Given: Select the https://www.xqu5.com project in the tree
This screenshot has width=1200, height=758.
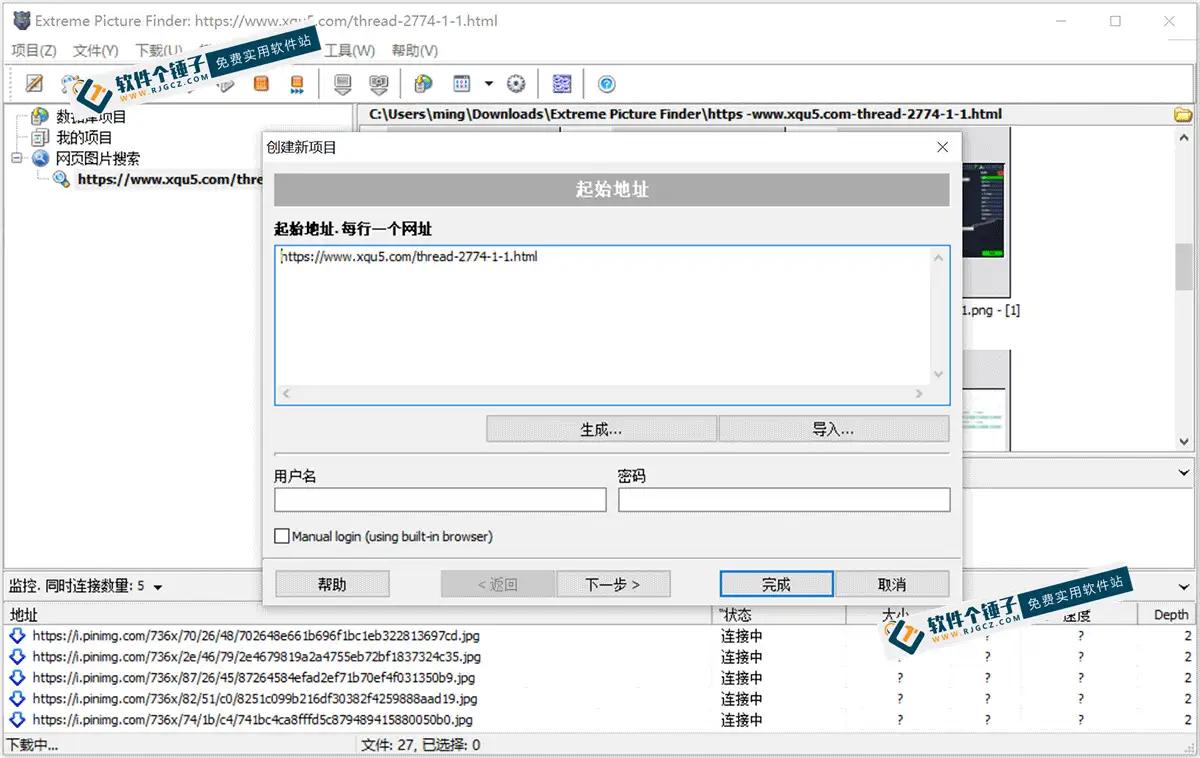Looking at the screenshot, I should click(170, 180).
